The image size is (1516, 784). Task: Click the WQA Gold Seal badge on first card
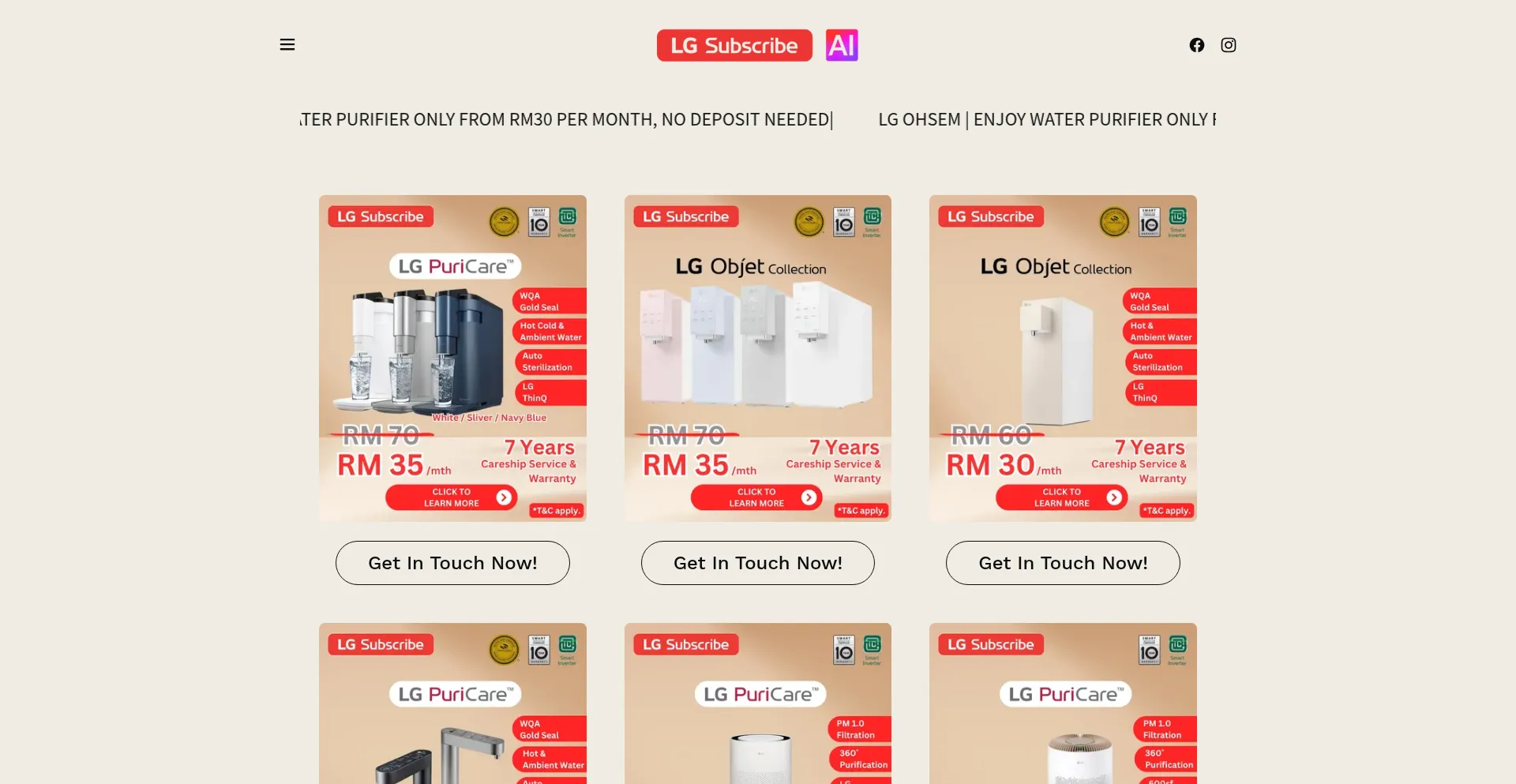pos(550,302)
